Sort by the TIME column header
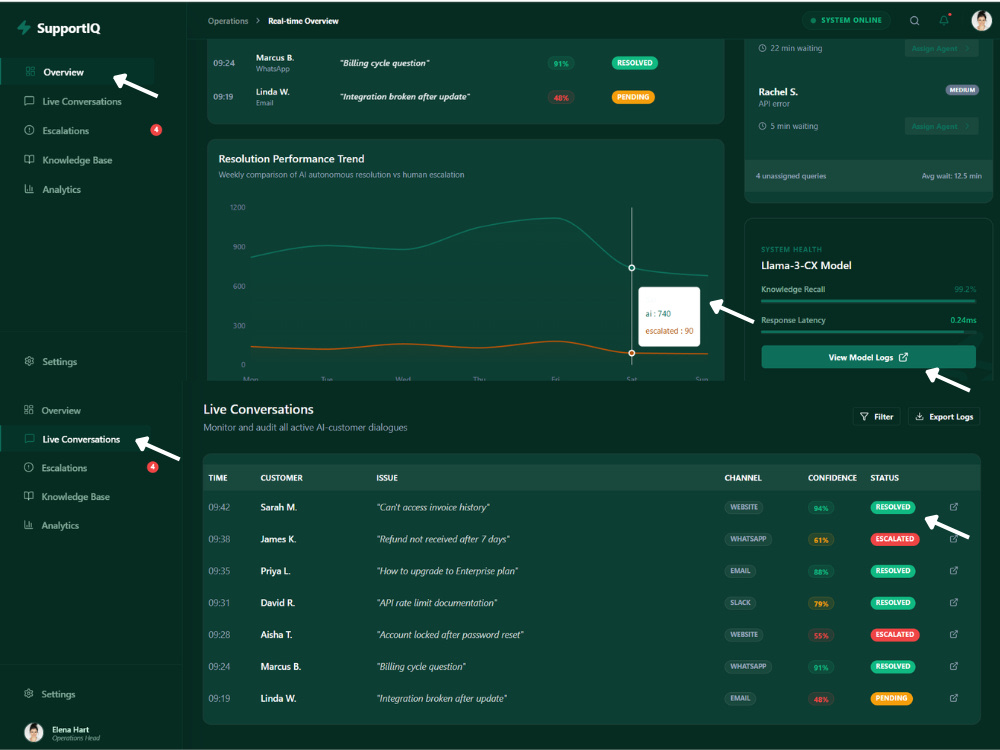This screenshot has width=1000, height=750. (x=217, y=478)
